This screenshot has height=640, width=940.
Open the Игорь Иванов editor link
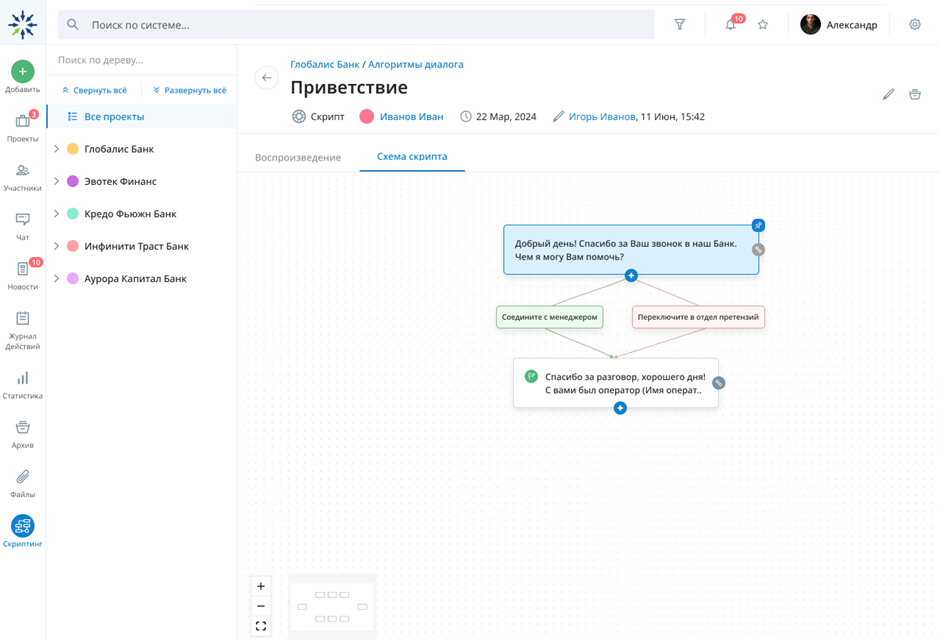coord(602,117)
